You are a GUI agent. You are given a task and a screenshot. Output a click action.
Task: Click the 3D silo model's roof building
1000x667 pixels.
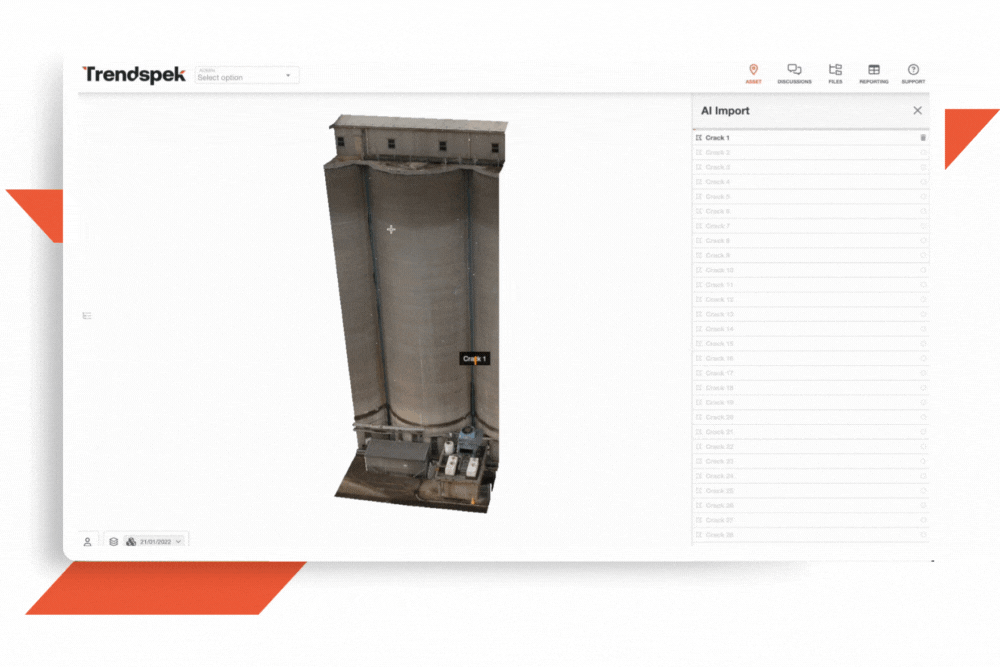418,139
